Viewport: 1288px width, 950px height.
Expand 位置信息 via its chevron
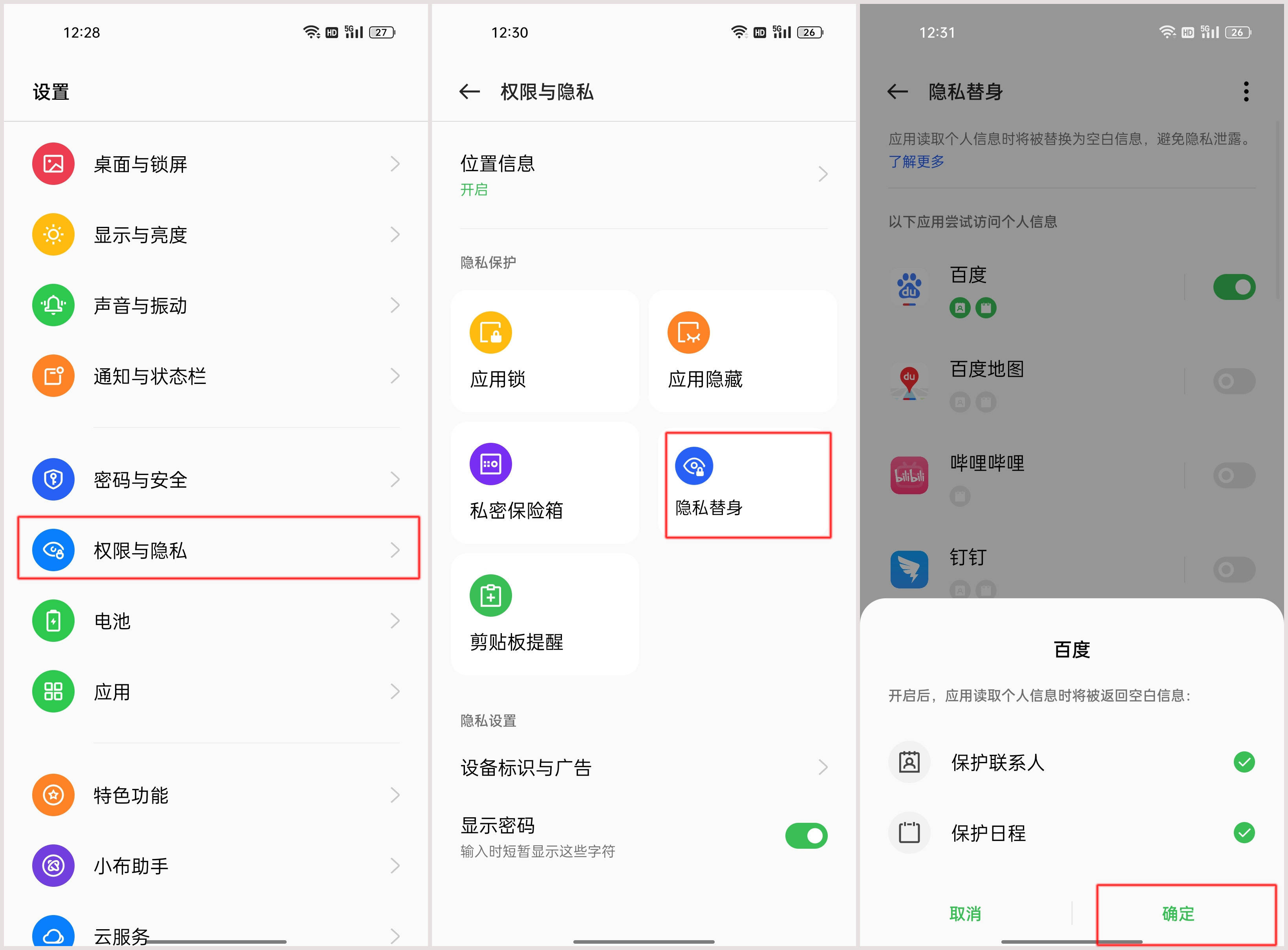click(823, 174)
